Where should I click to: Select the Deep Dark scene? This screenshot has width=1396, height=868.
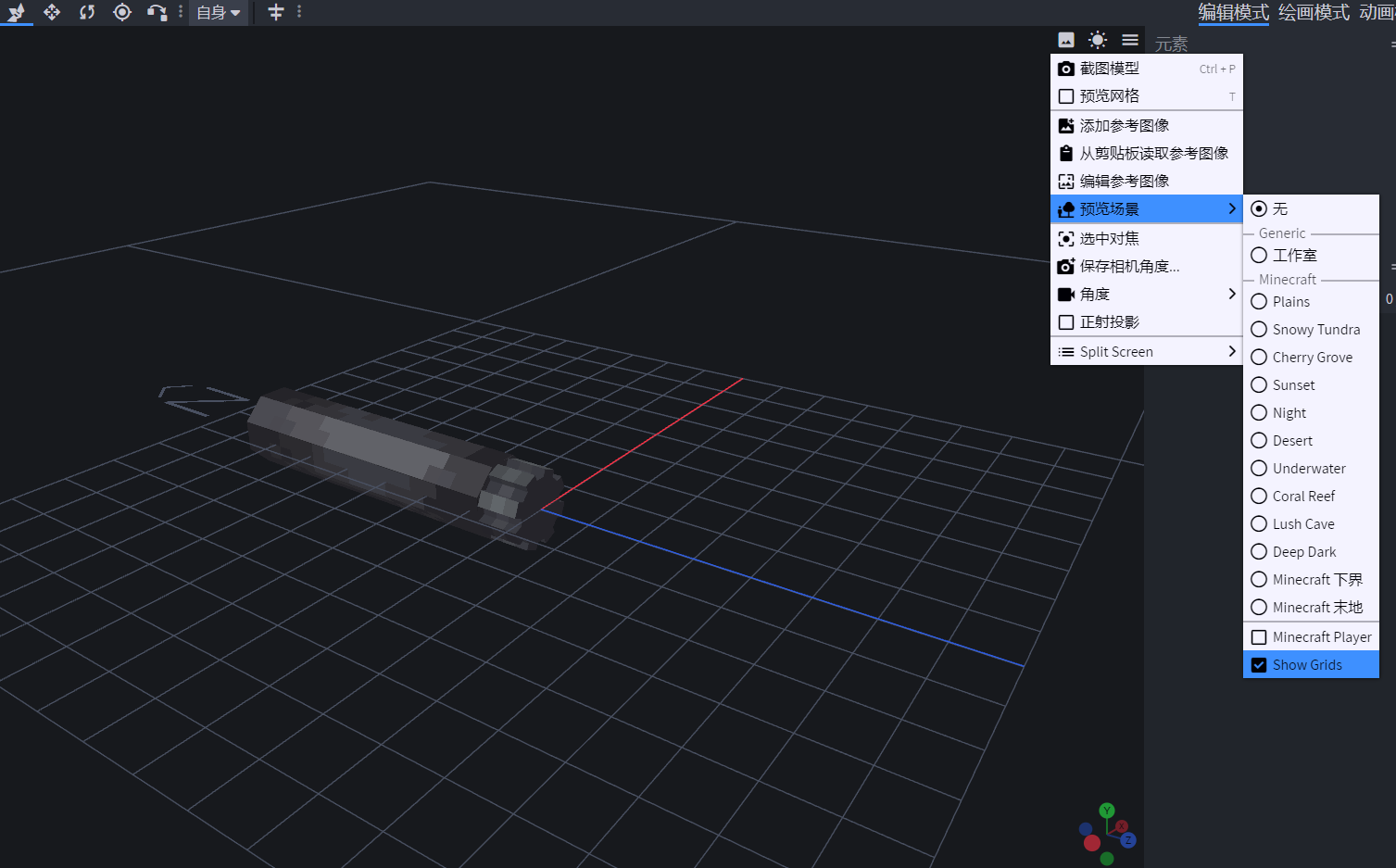1311,551
